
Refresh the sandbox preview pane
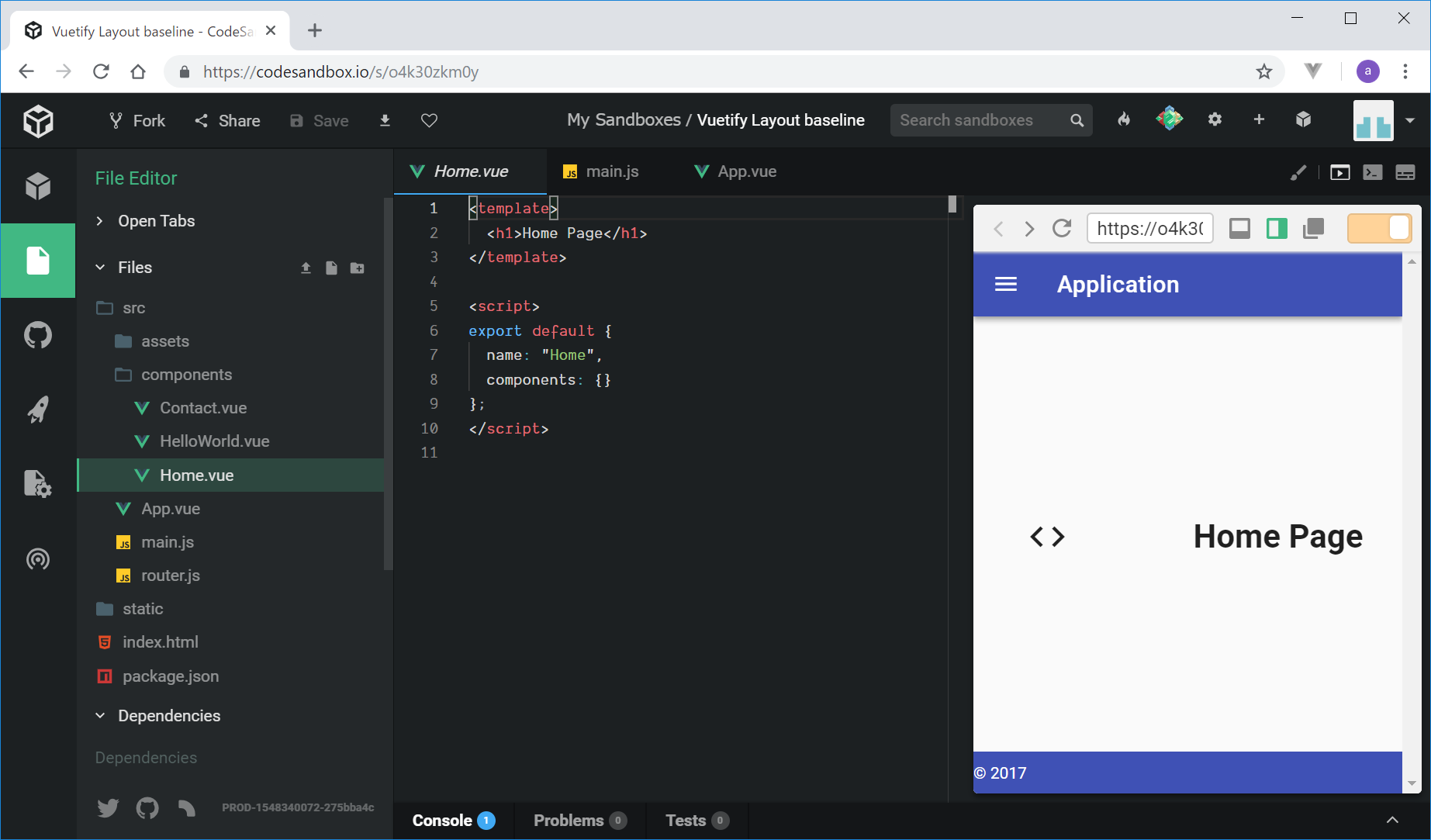[1061, 229]
